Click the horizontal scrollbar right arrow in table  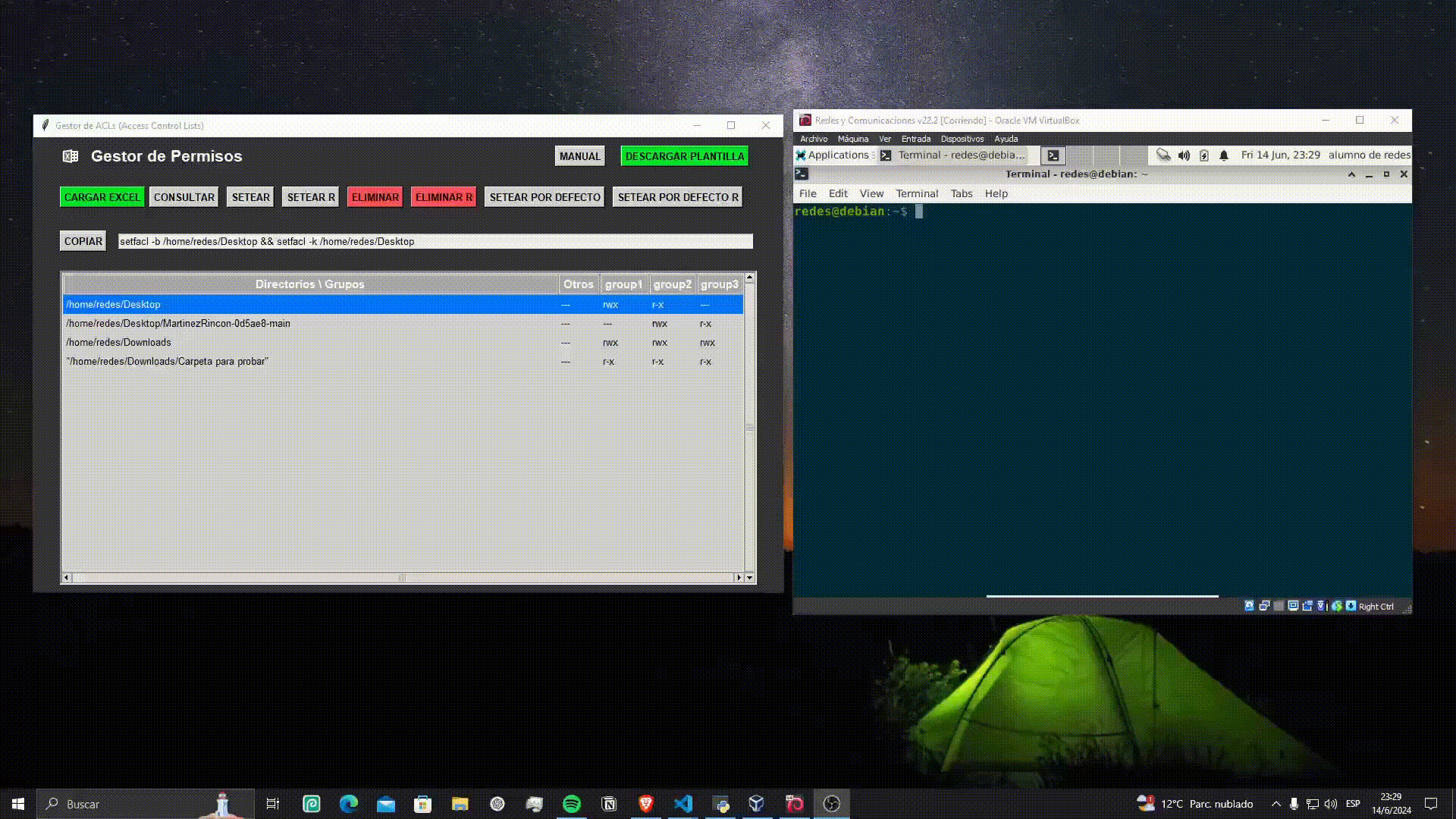click(739, 578)
